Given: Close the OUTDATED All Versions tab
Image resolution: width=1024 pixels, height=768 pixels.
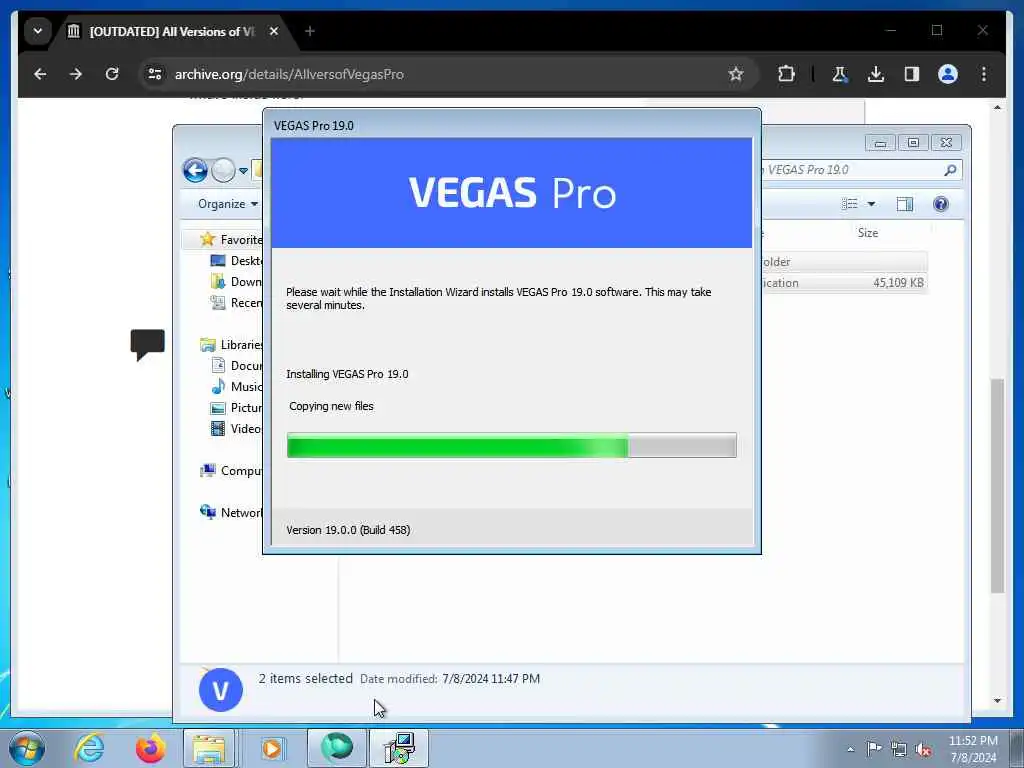Looking at the screenshot, I should (274, 31).
